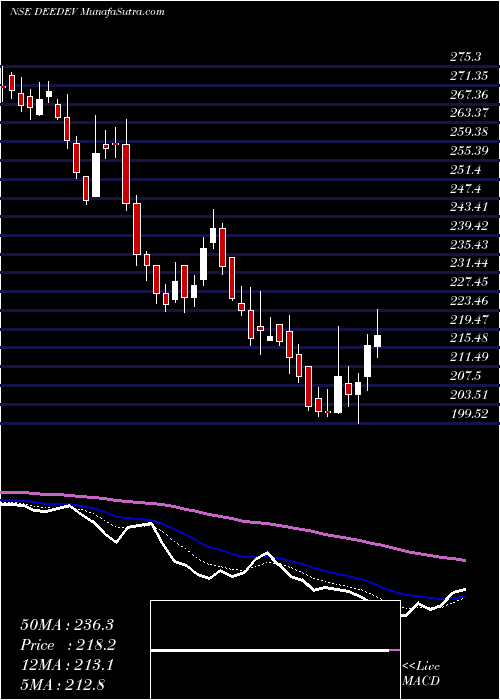This screenshot has height=700, width=500.
Task: Select the 243.41 price label
Action: (468, 207)
